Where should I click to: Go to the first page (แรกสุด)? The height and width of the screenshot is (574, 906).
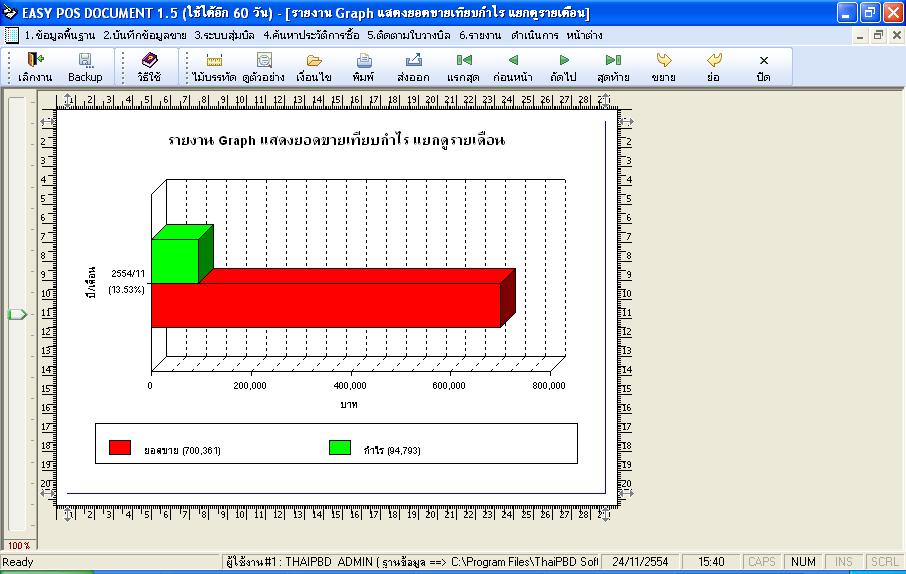point(463,60)
